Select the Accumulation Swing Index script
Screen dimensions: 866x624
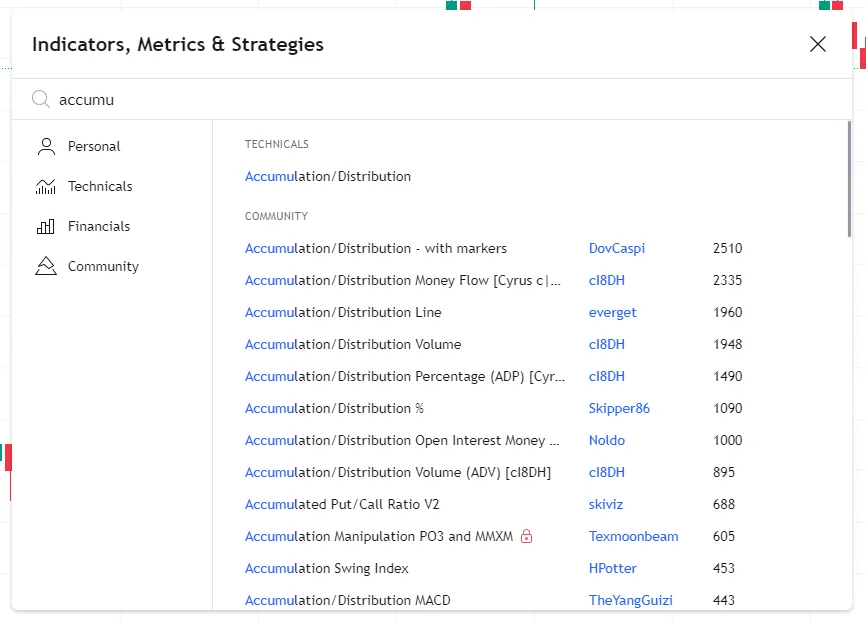[327, 569]
